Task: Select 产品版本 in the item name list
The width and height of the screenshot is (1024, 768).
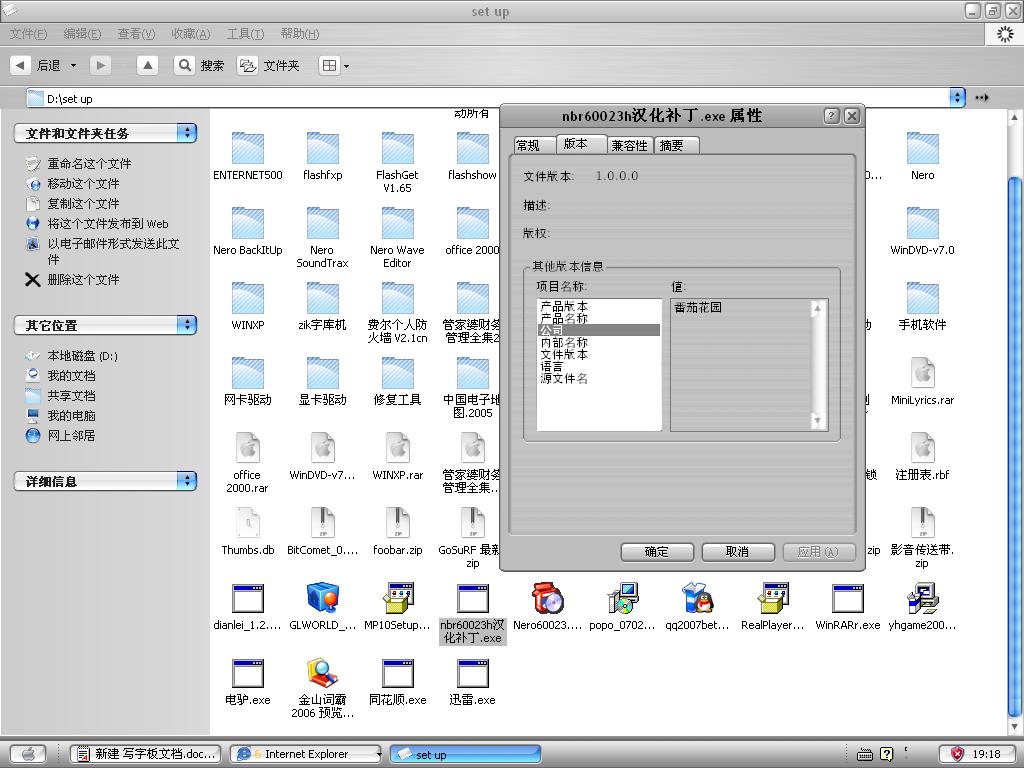Action: click(564, 306)
